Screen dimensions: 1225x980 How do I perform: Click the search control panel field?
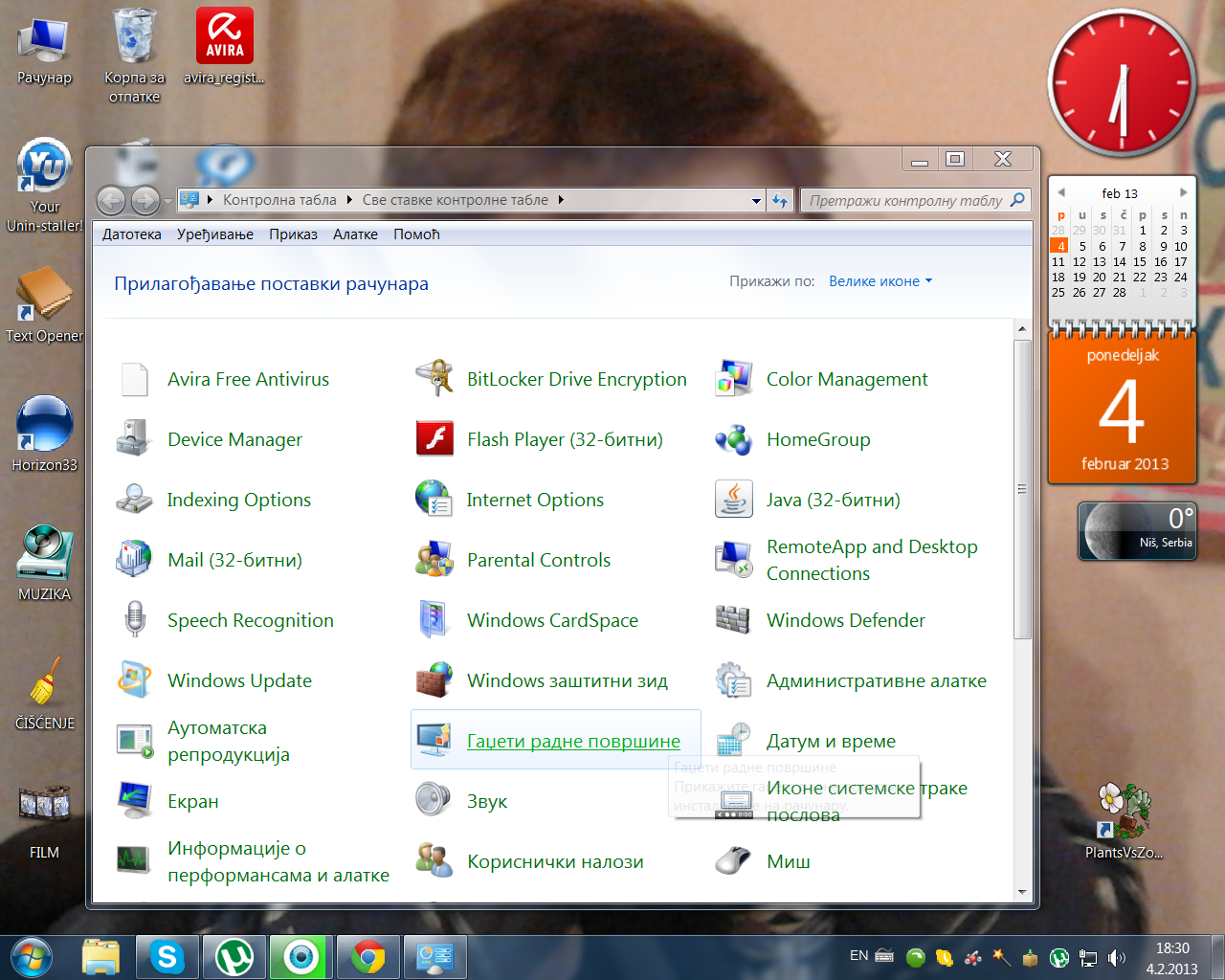pos(904,201)
